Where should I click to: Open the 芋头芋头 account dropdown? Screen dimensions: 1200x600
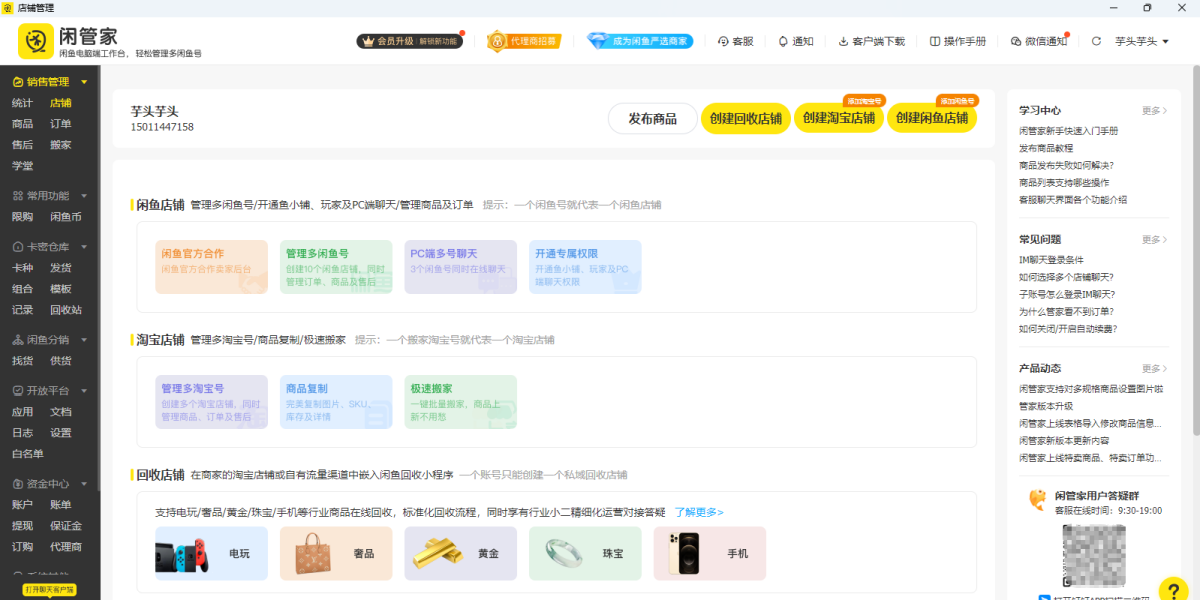click(1141, 41)
